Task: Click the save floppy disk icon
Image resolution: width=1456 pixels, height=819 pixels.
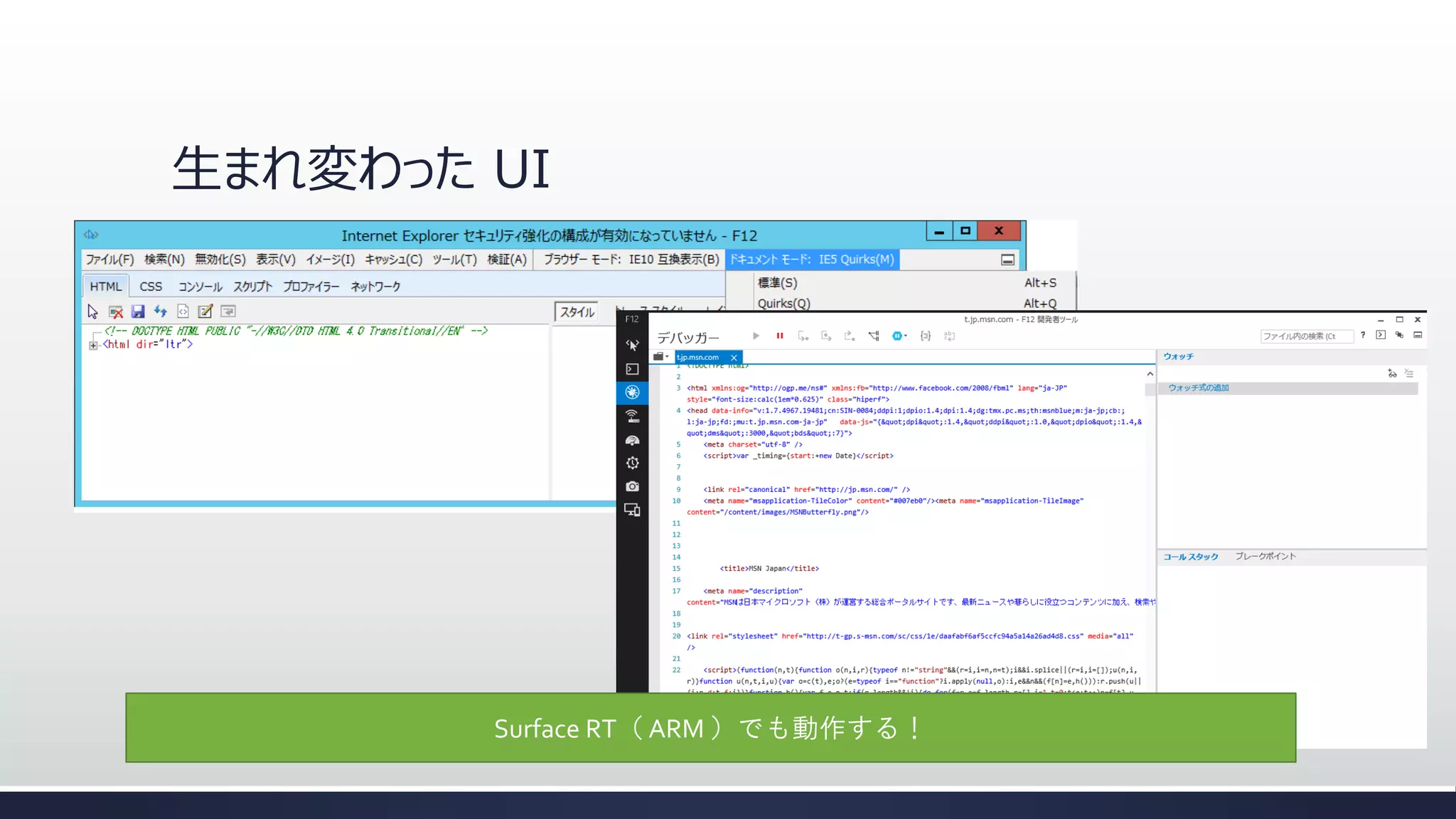Action: pyautogui.click(x=138, y=311)
